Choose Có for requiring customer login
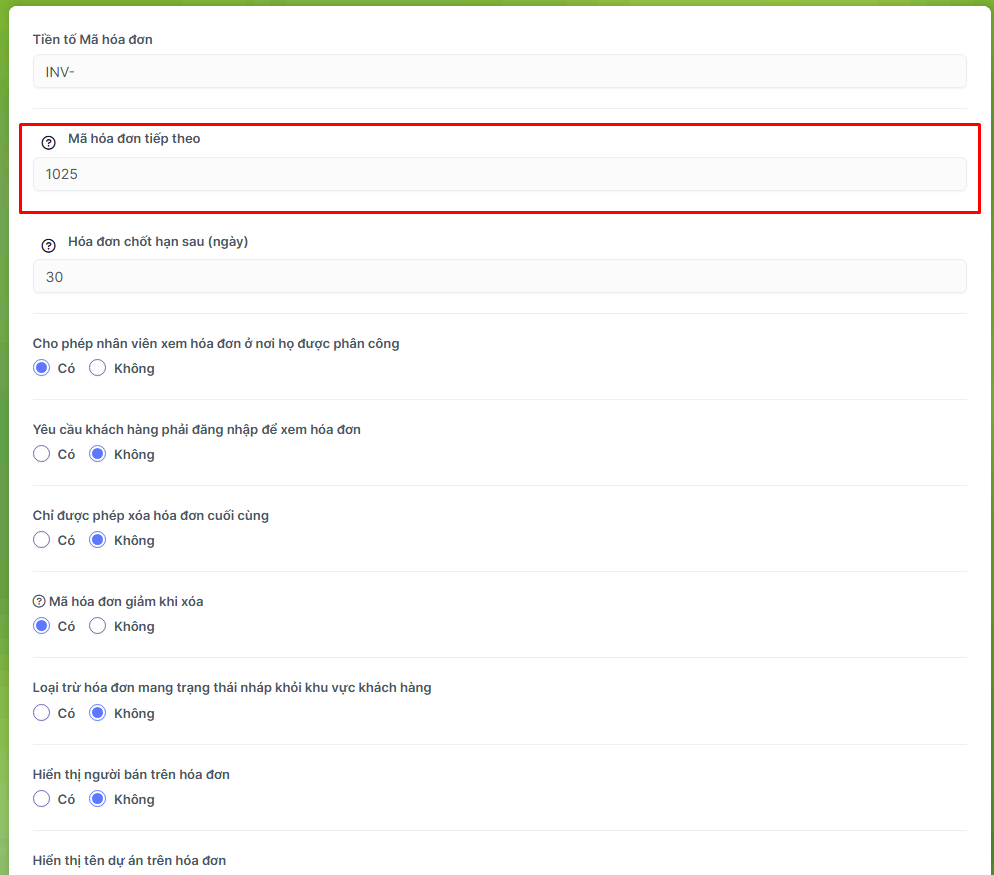This screenshot has width=994, height=875. (x=42, y=454)
